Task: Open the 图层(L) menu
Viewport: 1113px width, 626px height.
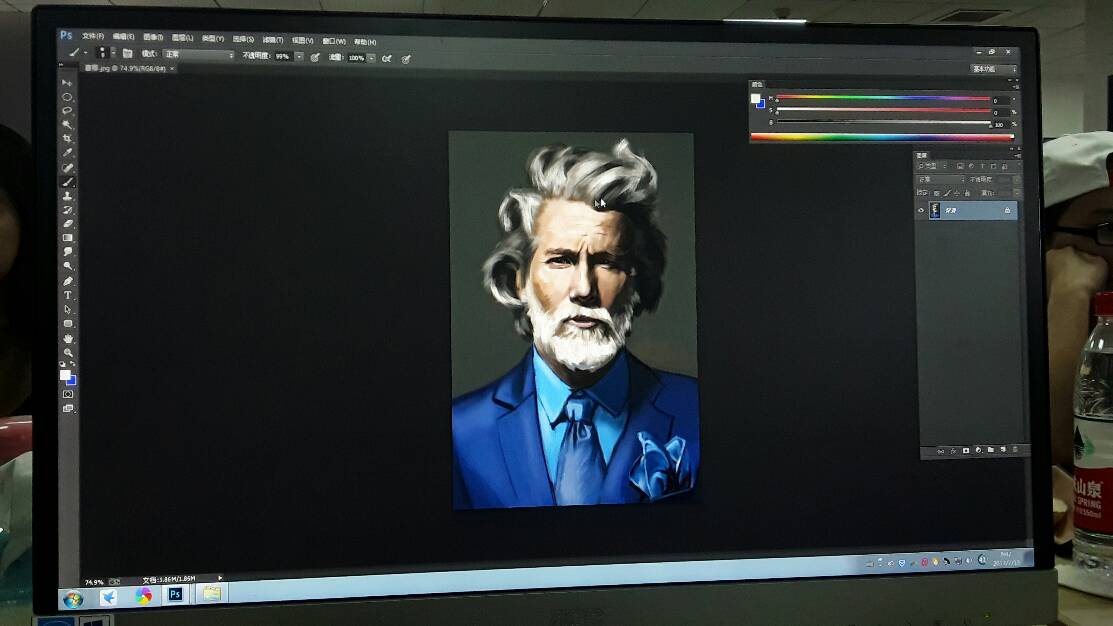Action: pyautogui.click(x=182, y=38)
